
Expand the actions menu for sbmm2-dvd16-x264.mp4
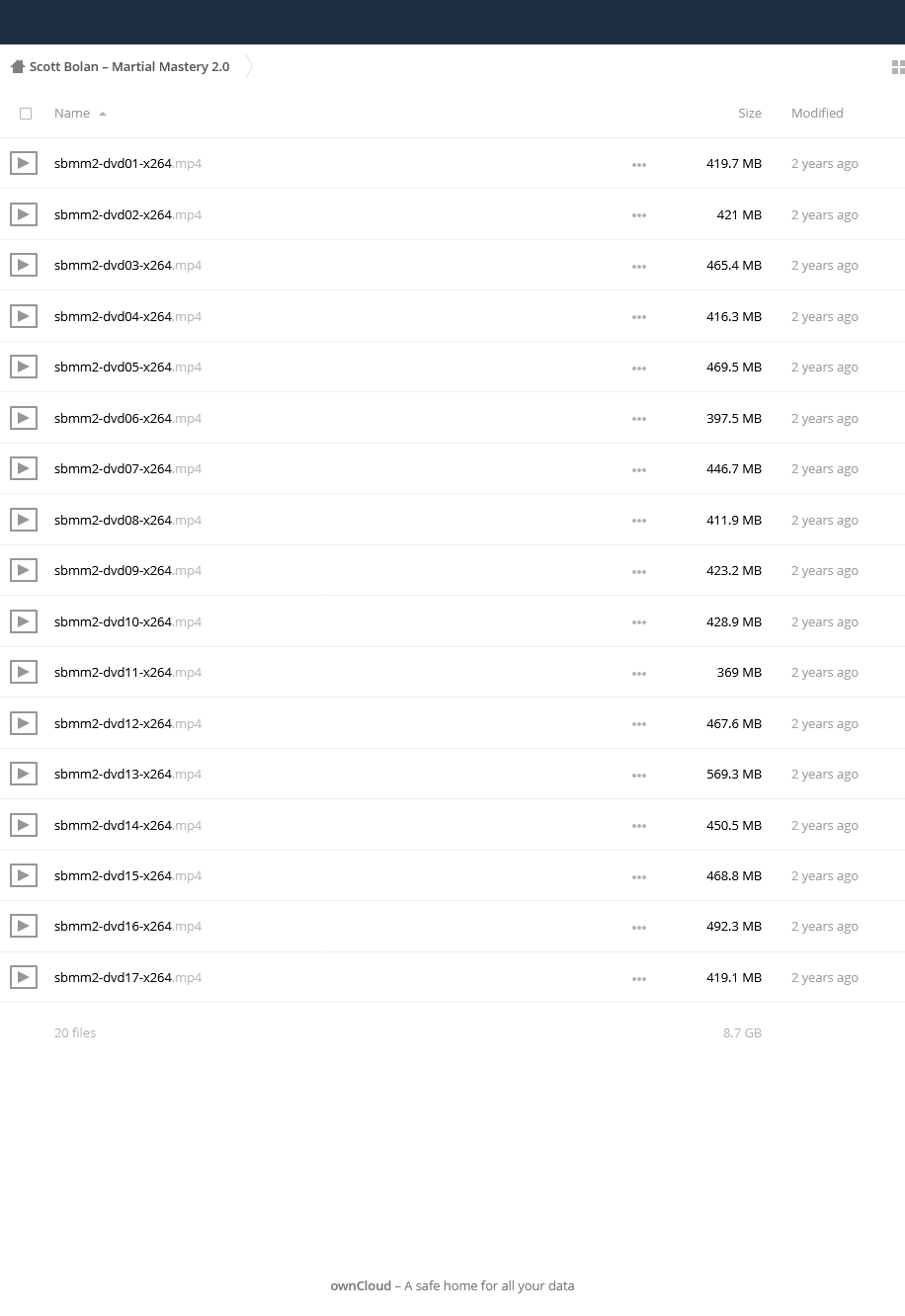639,927
